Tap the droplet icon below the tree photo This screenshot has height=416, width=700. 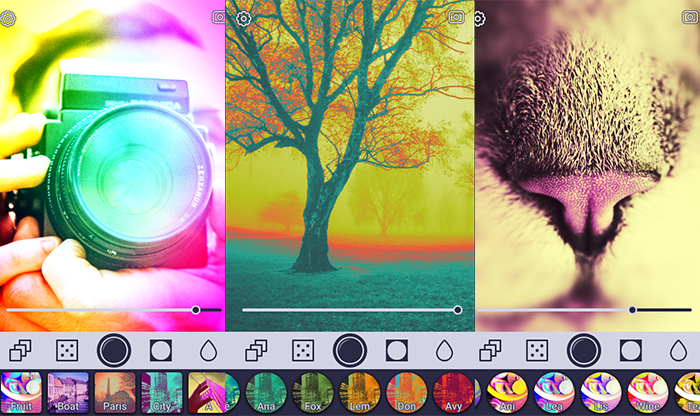pyautogui.click(x=444, y=350)
